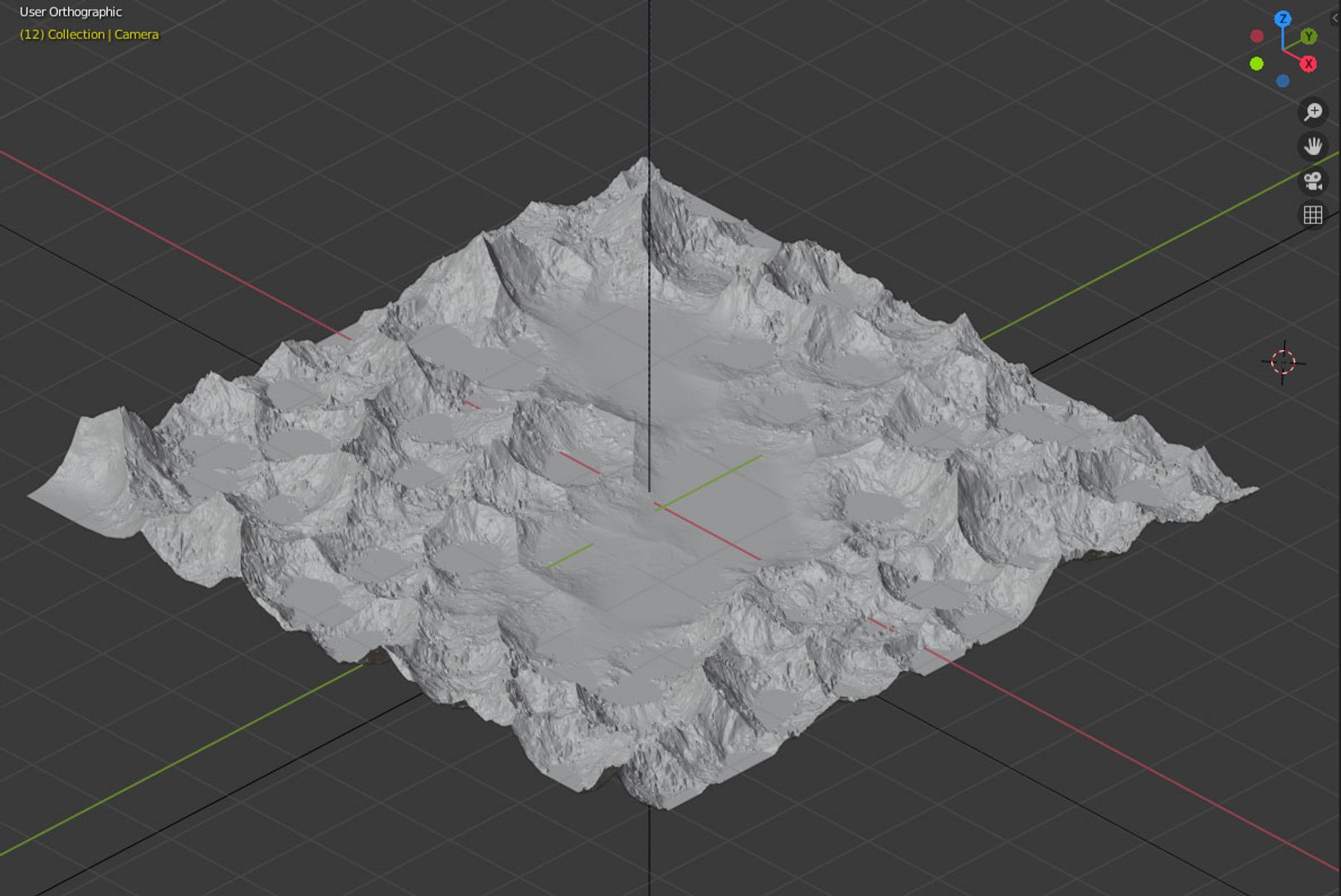1341x896 pixels.
Task: Click the unlabeled bright green negative Y gizmo dot
Action: 1256,64
